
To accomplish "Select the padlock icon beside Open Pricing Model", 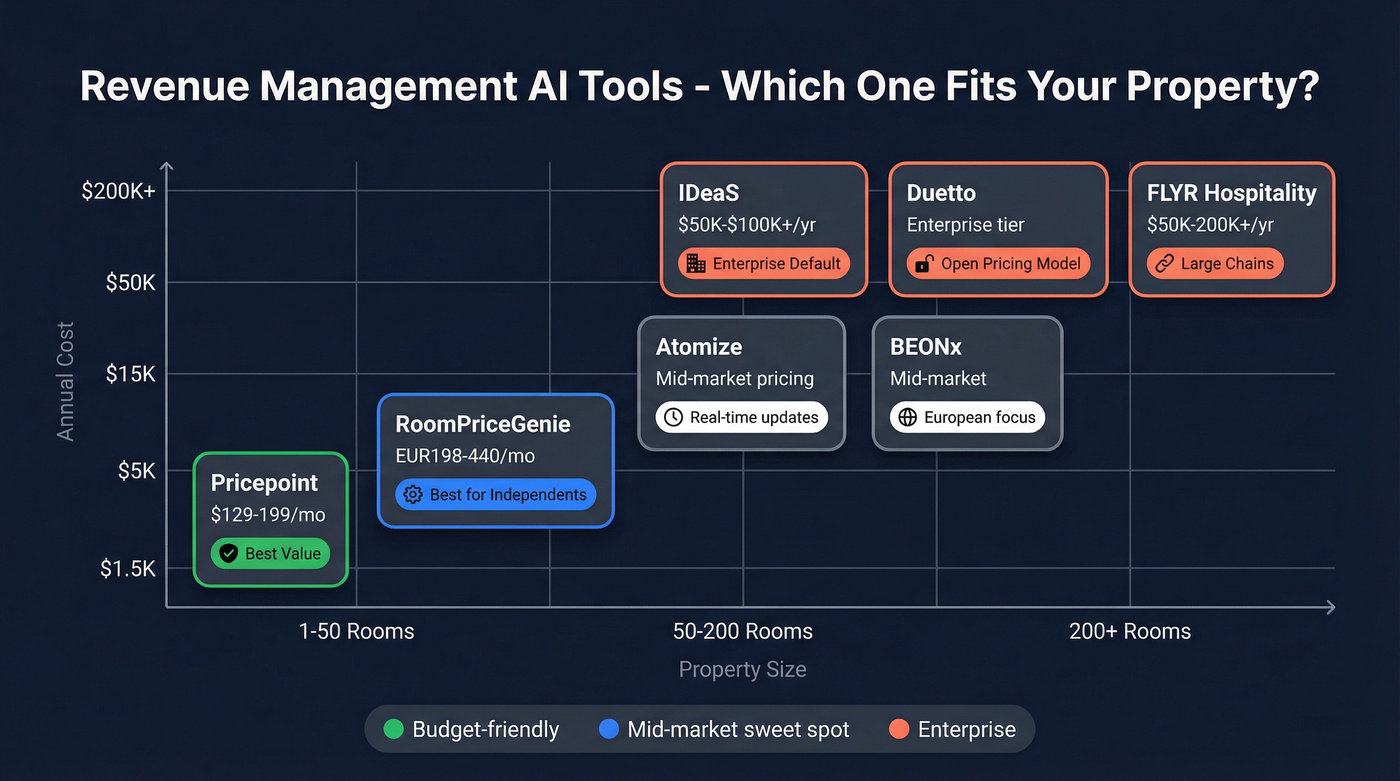I will click(924, 264).
